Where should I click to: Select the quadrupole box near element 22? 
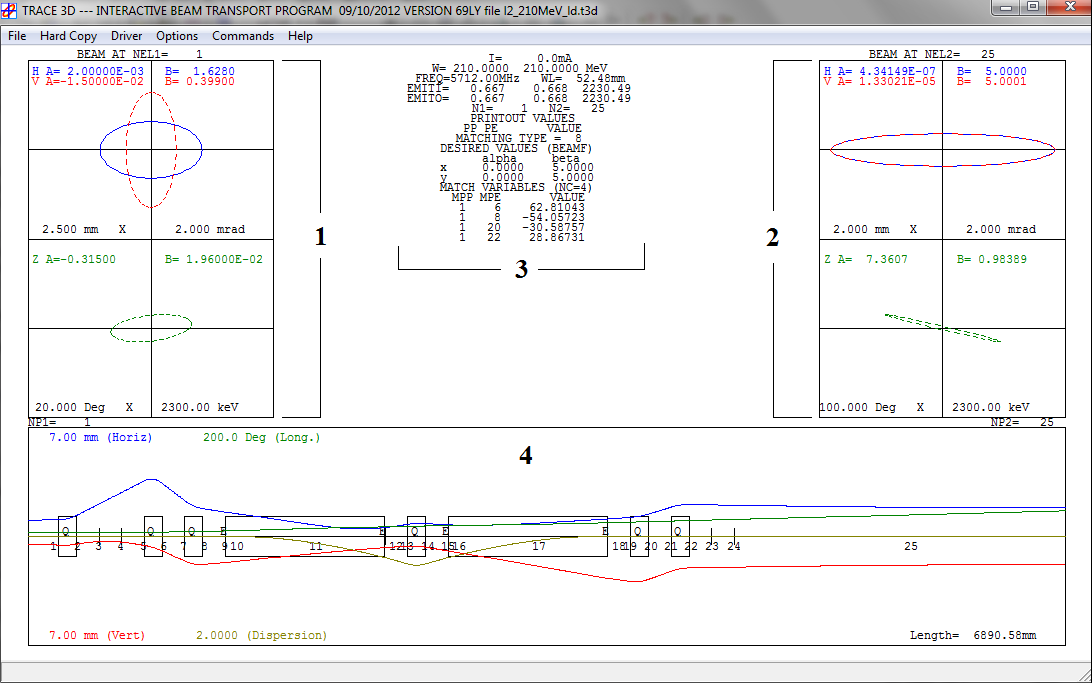coord(680,536)
